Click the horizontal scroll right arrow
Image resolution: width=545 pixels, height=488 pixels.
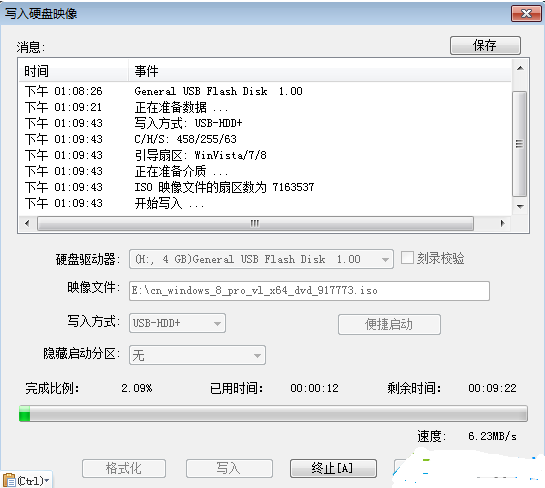click(503, 223)
